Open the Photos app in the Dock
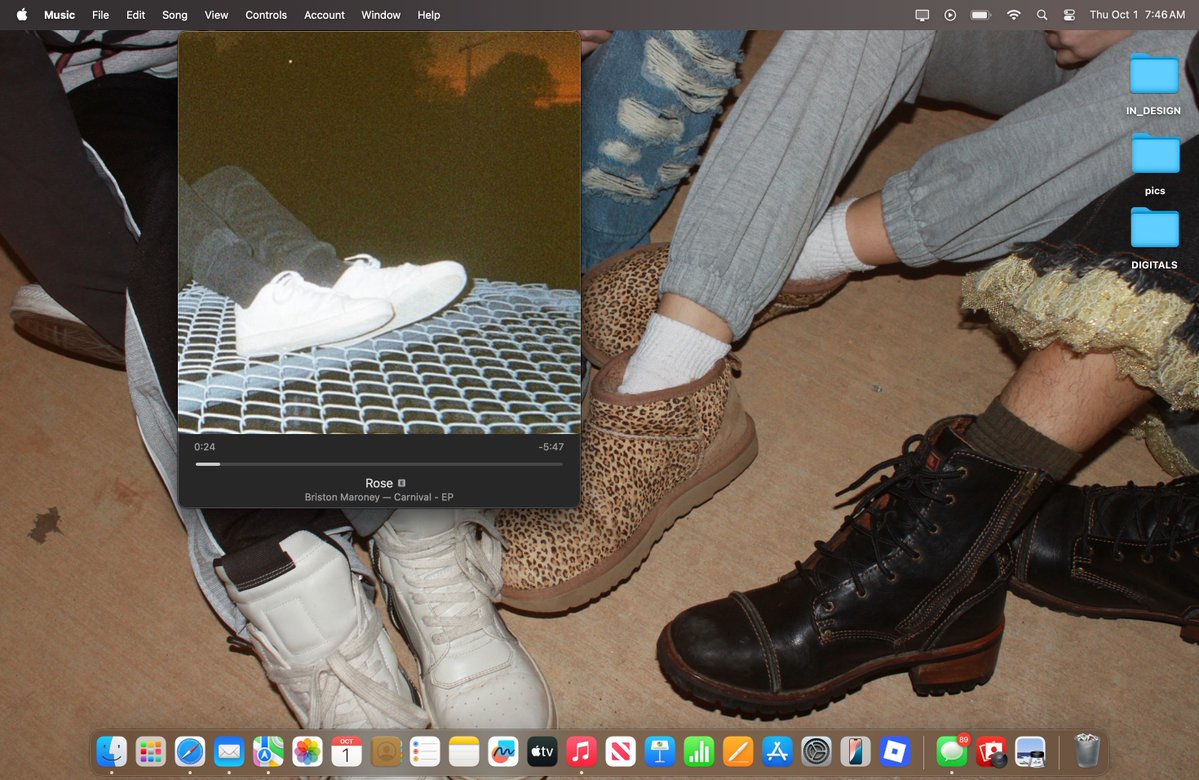The width and height of the screenshot is (1199, 780). tap(307, 752)
